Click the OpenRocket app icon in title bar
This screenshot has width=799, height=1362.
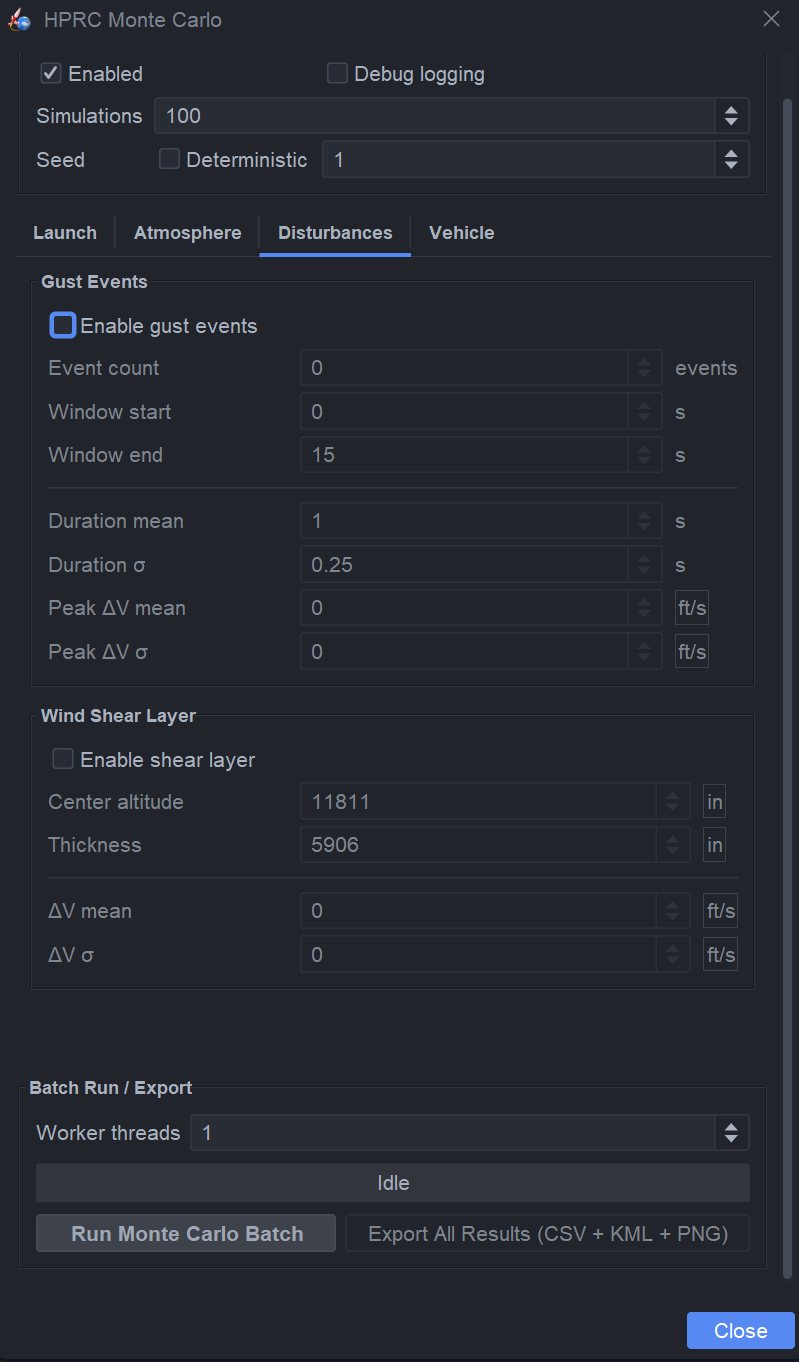point(19,20)
